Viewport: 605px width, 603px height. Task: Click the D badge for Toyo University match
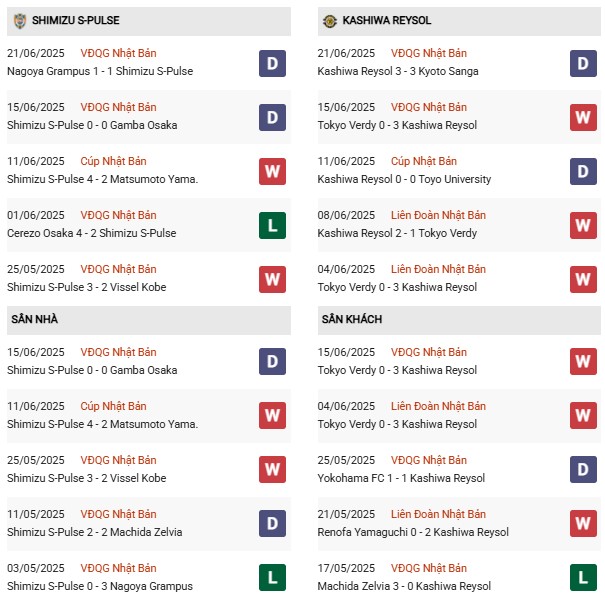tap(583, 171)
